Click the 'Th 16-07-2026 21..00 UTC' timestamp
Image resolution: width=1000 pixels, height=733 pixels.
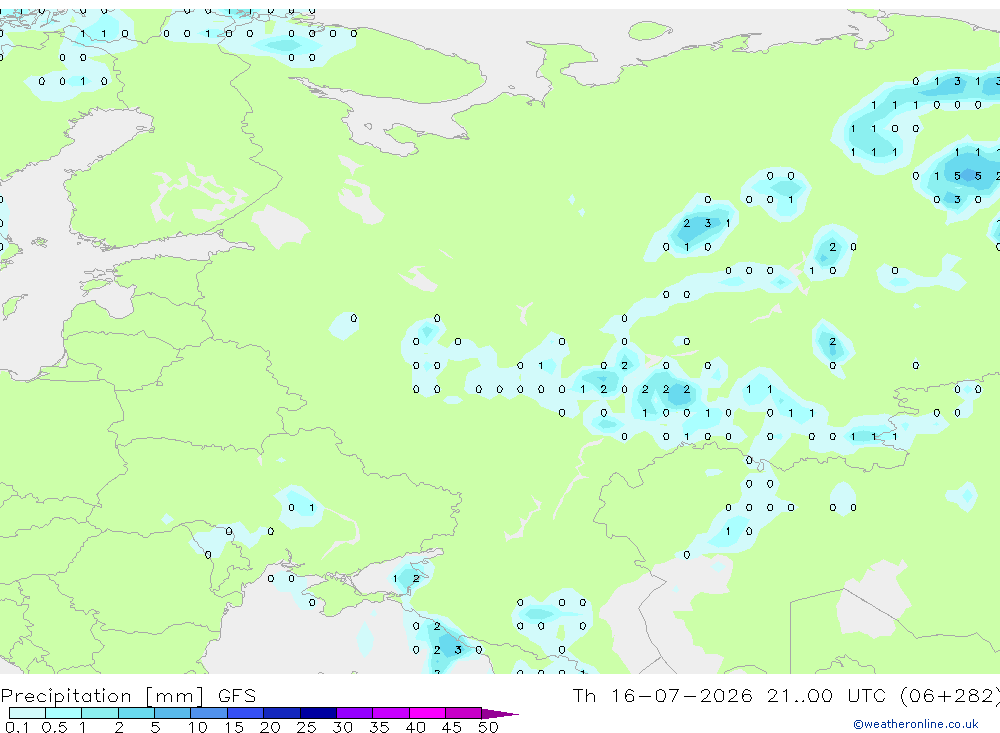(731, 695)
